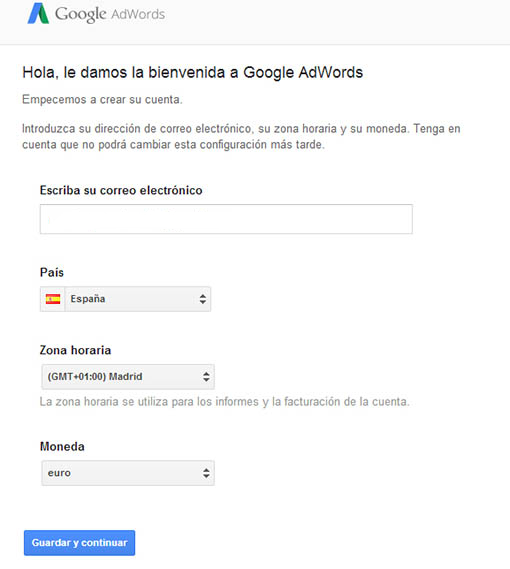The image size is (510, 569).
Task: Click the arrows on the España selector
Action: [203, 299]
